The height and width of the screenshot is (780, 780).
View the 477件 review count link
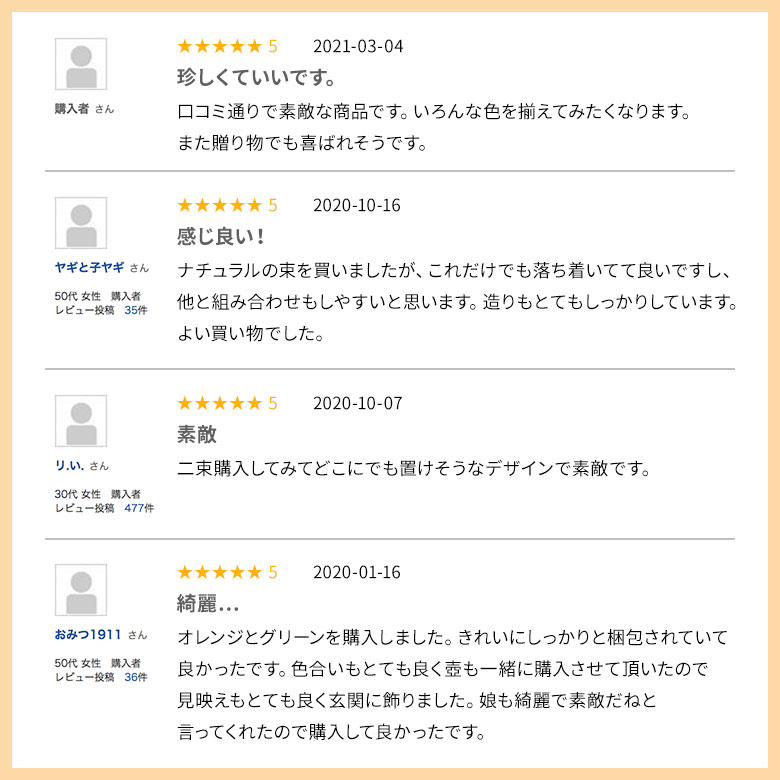(139, 508)
